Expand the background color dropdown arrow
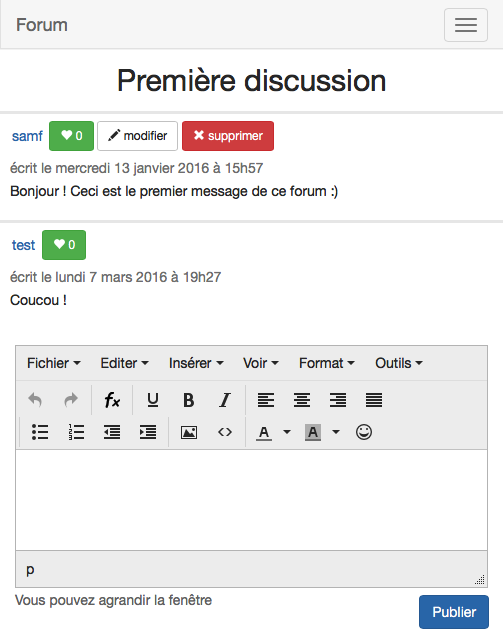 pos(336,432)
